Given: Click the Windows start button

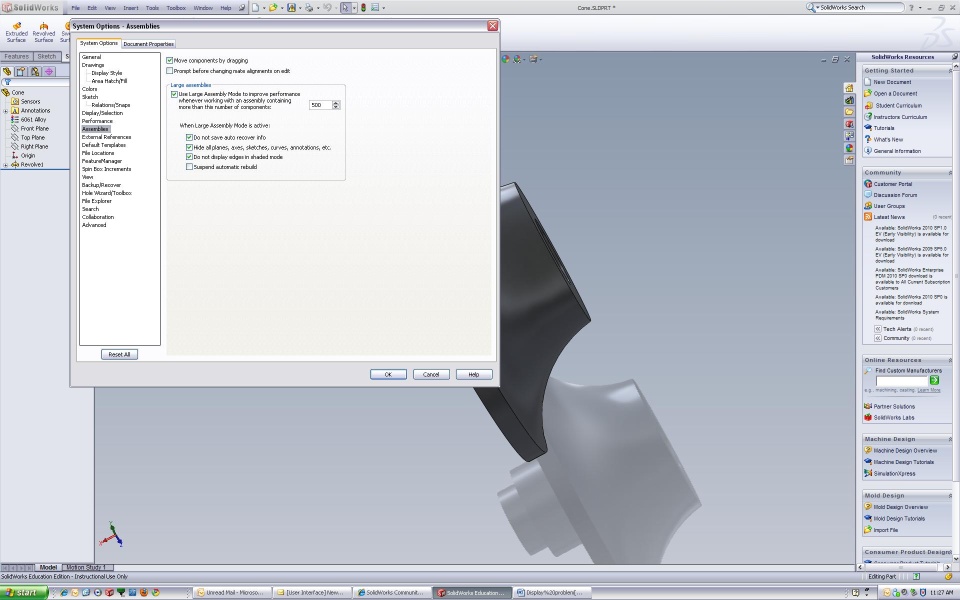Looking at the screenshot, I should 24,593.
